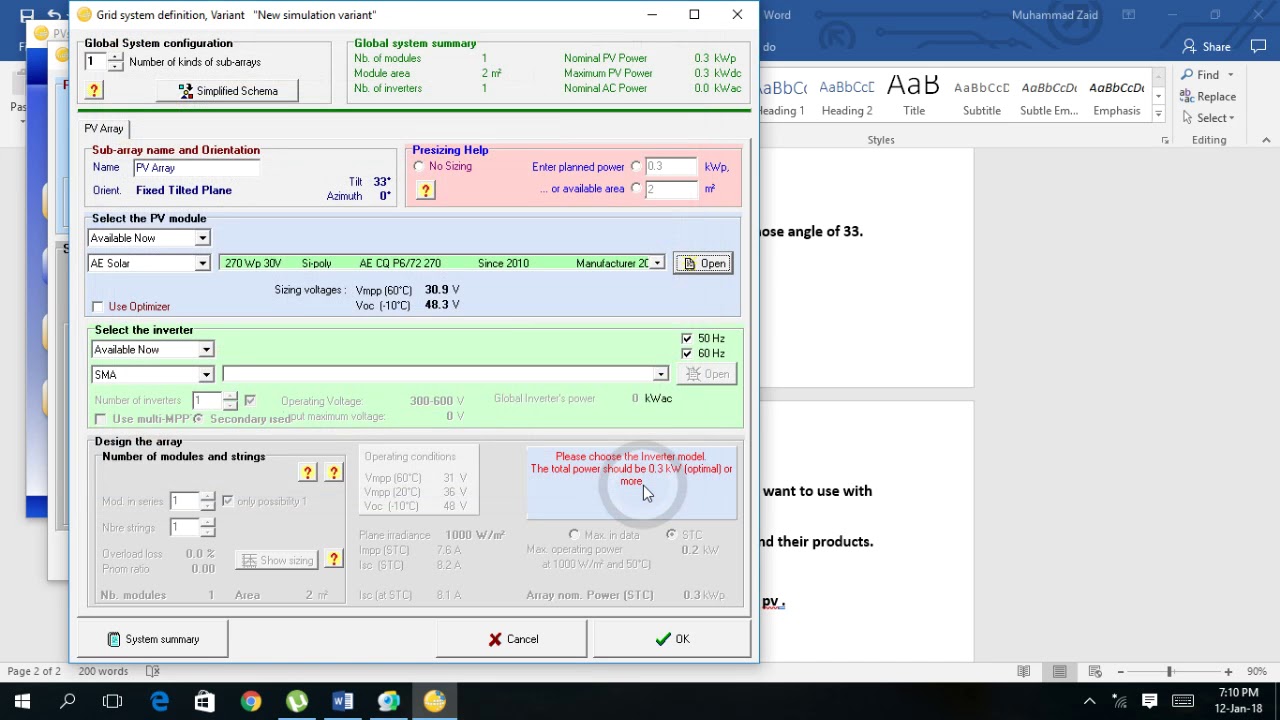The image size is (1280, 720).
Task: Toggle the 50 Hz checkbox
Action: click(x=686, y=339)
